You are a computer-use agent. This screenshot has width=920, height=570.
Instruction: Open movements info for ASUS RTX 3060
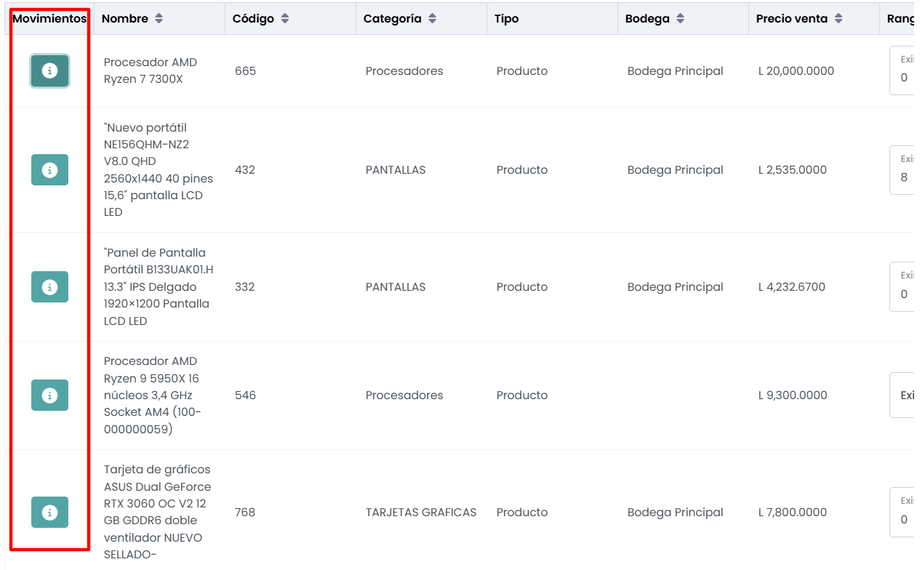click(x=49, y=512)
